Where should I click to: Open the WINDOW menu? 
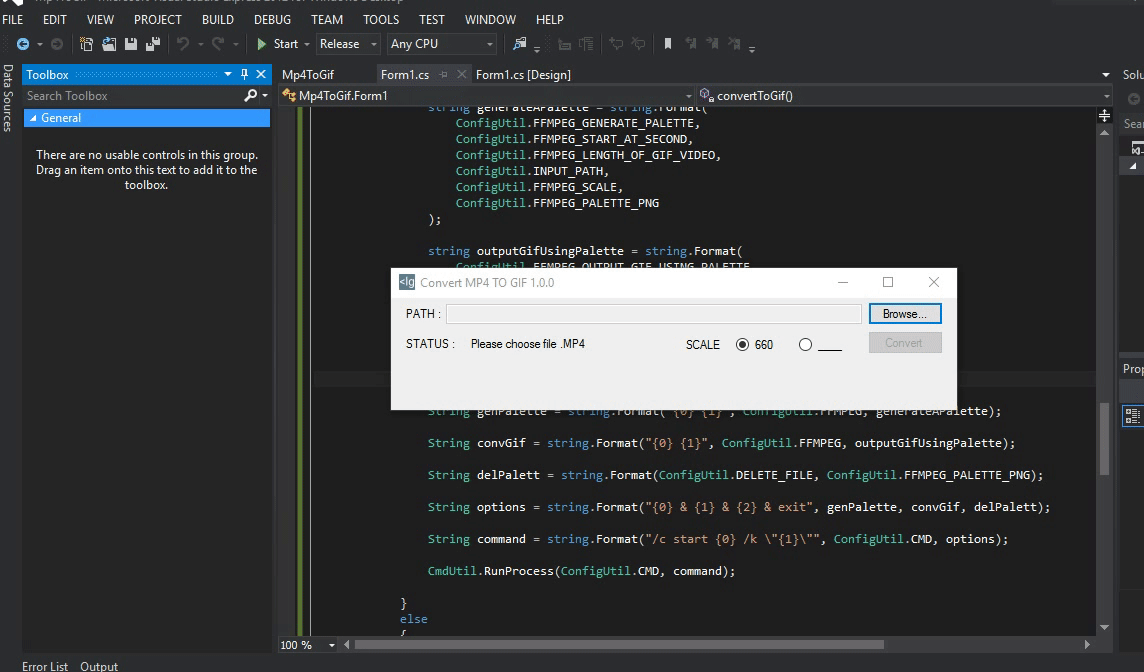point(490,20)
